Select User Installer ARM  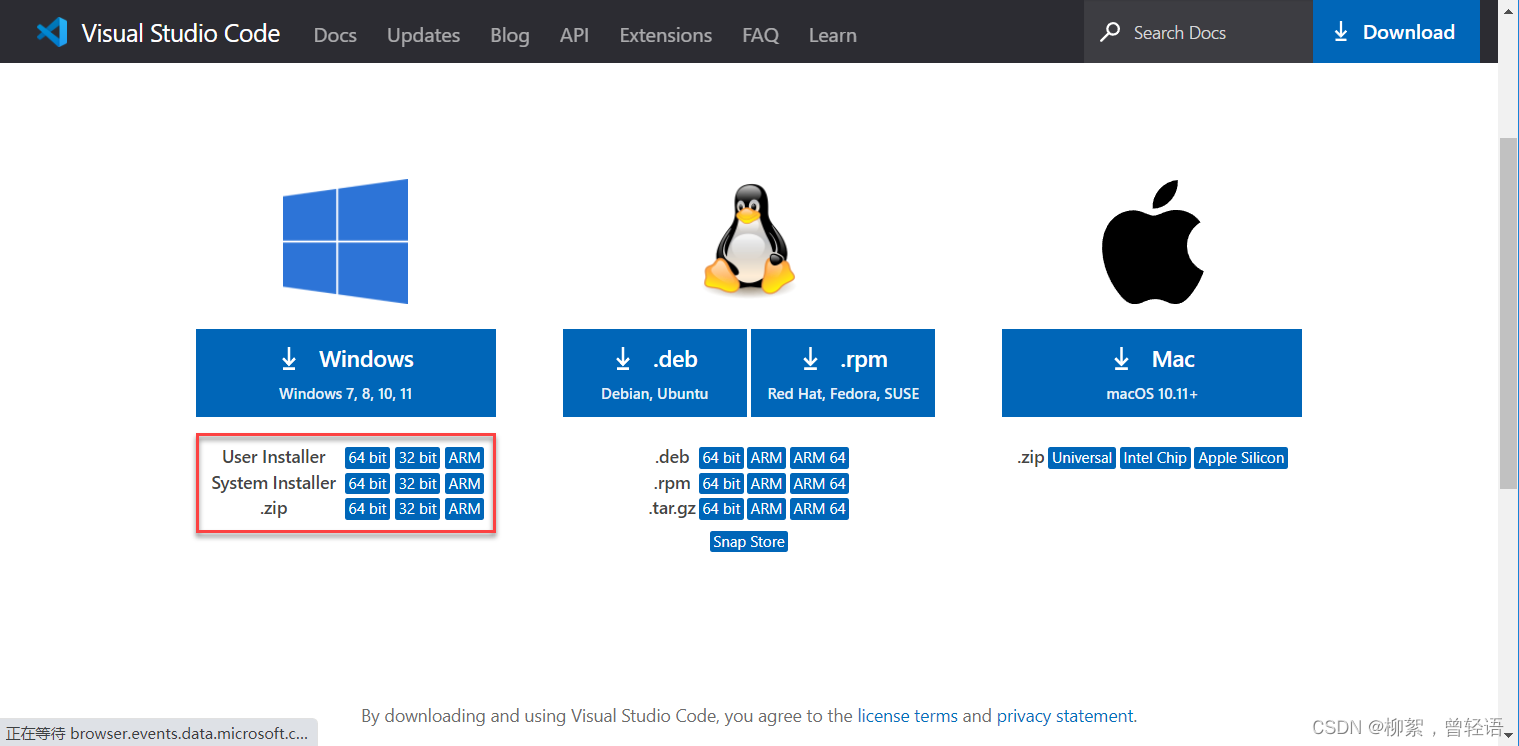pos(465,458)
